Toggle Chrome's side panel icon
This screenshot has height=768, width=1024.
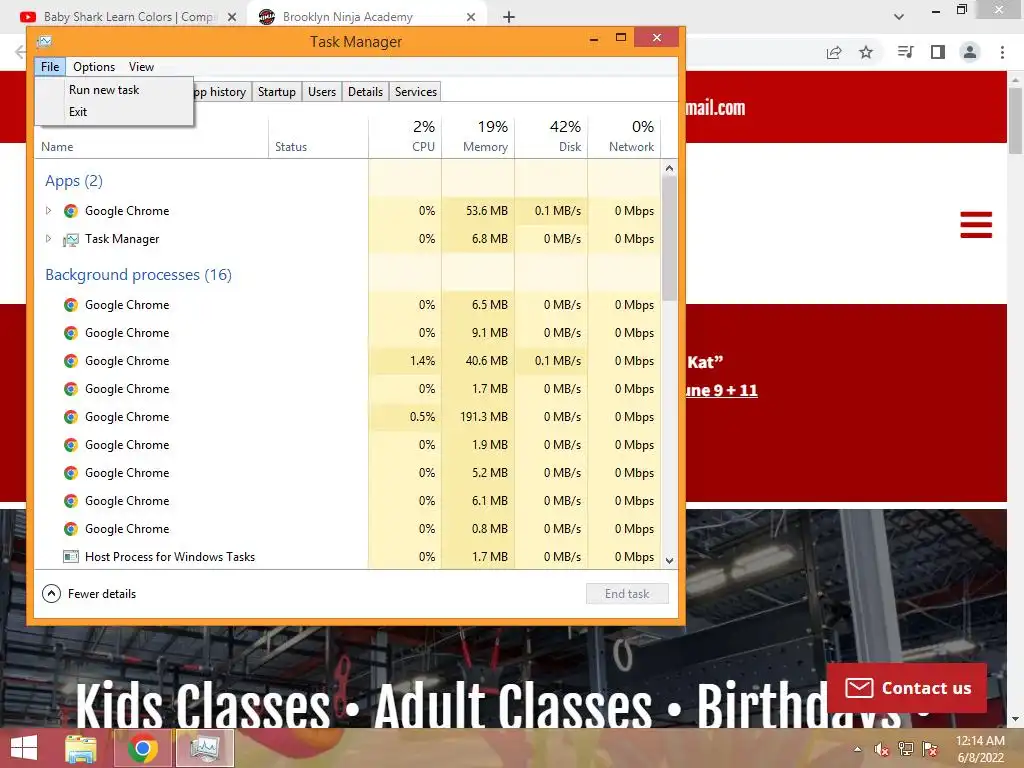pyautogui.click(x=938, y=52)
